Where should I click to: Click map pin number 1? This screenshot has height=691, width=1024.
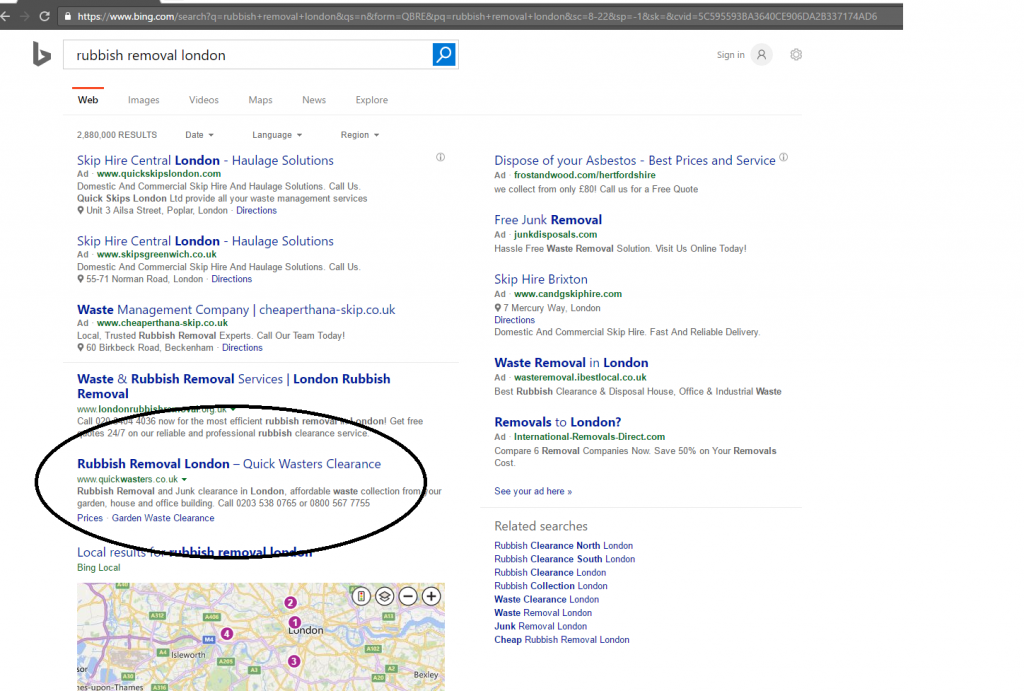(x=295, y=622)
